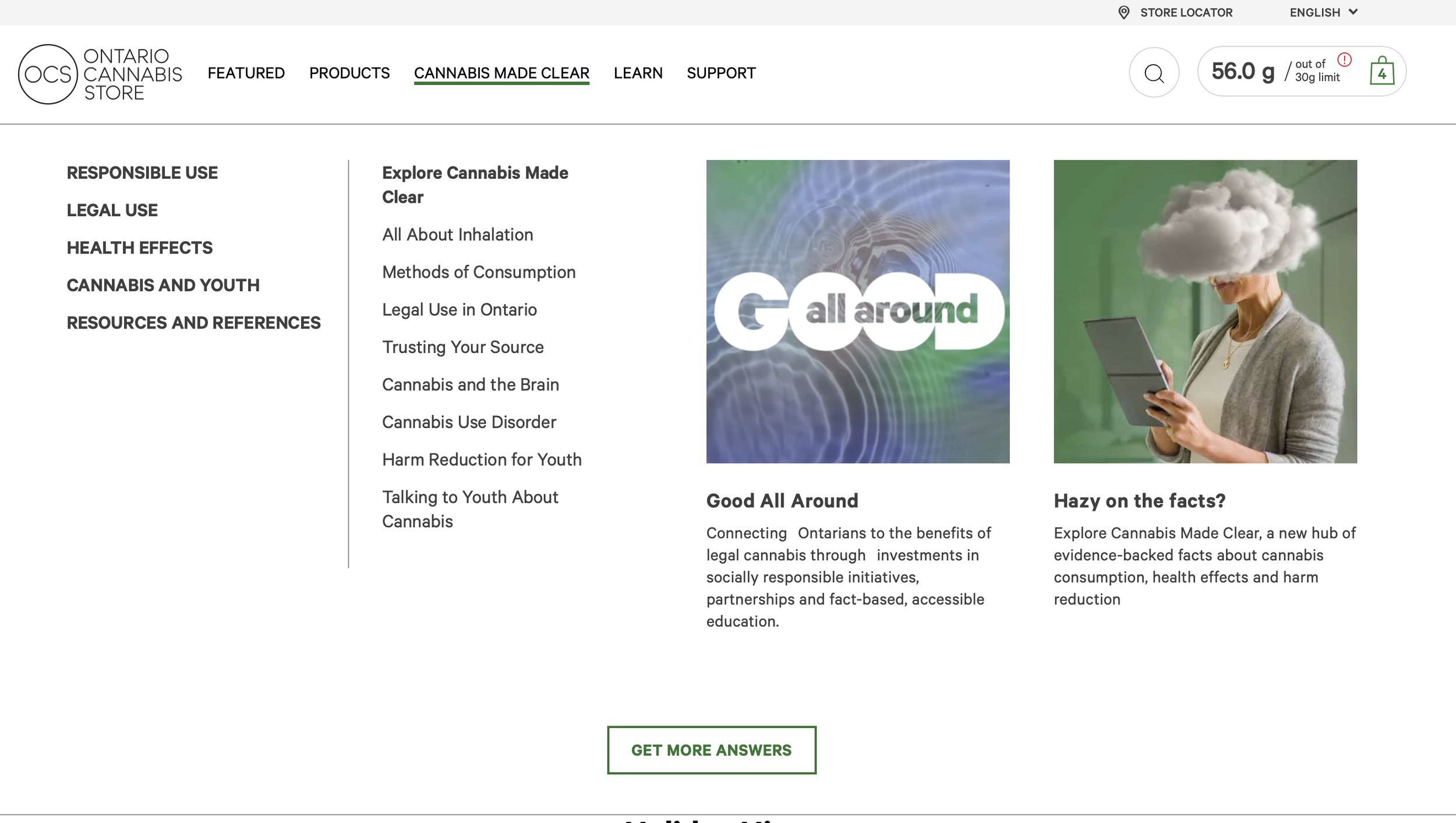Open Harm Reduction for Youth link
This screenshot has width=1456, height=823.
[482, 460]
